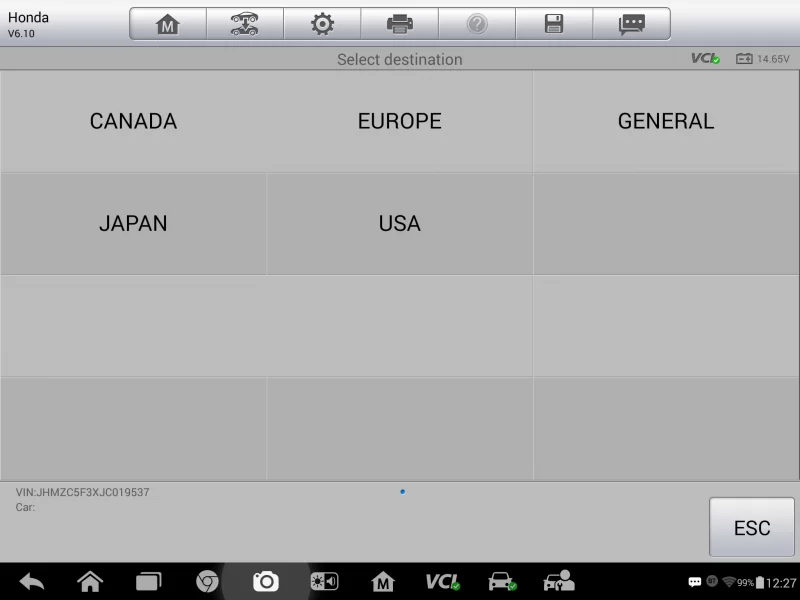Save data with the floppy disk icon
Screen dimensions: 800x600
click(554, 24)
